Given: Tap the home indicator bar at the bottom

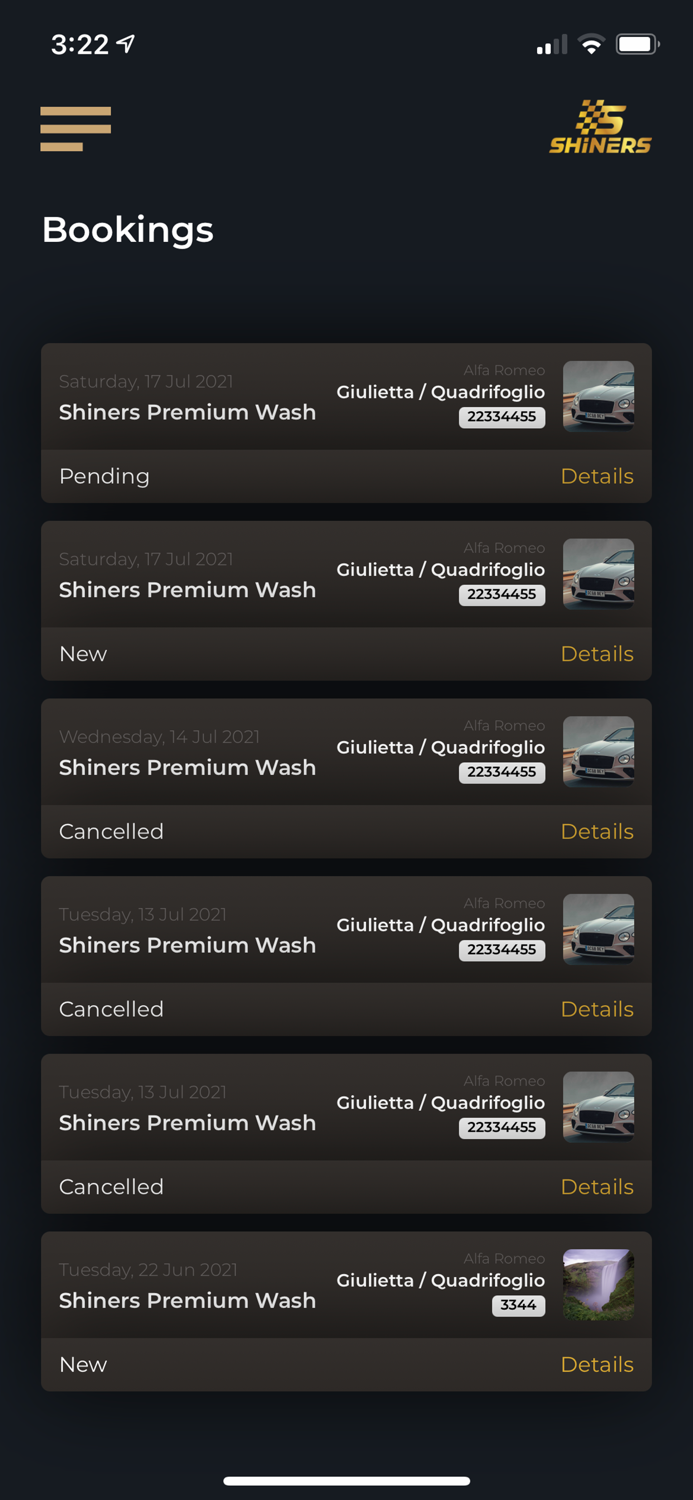Looking at the screenshot, I should 346,1481.
